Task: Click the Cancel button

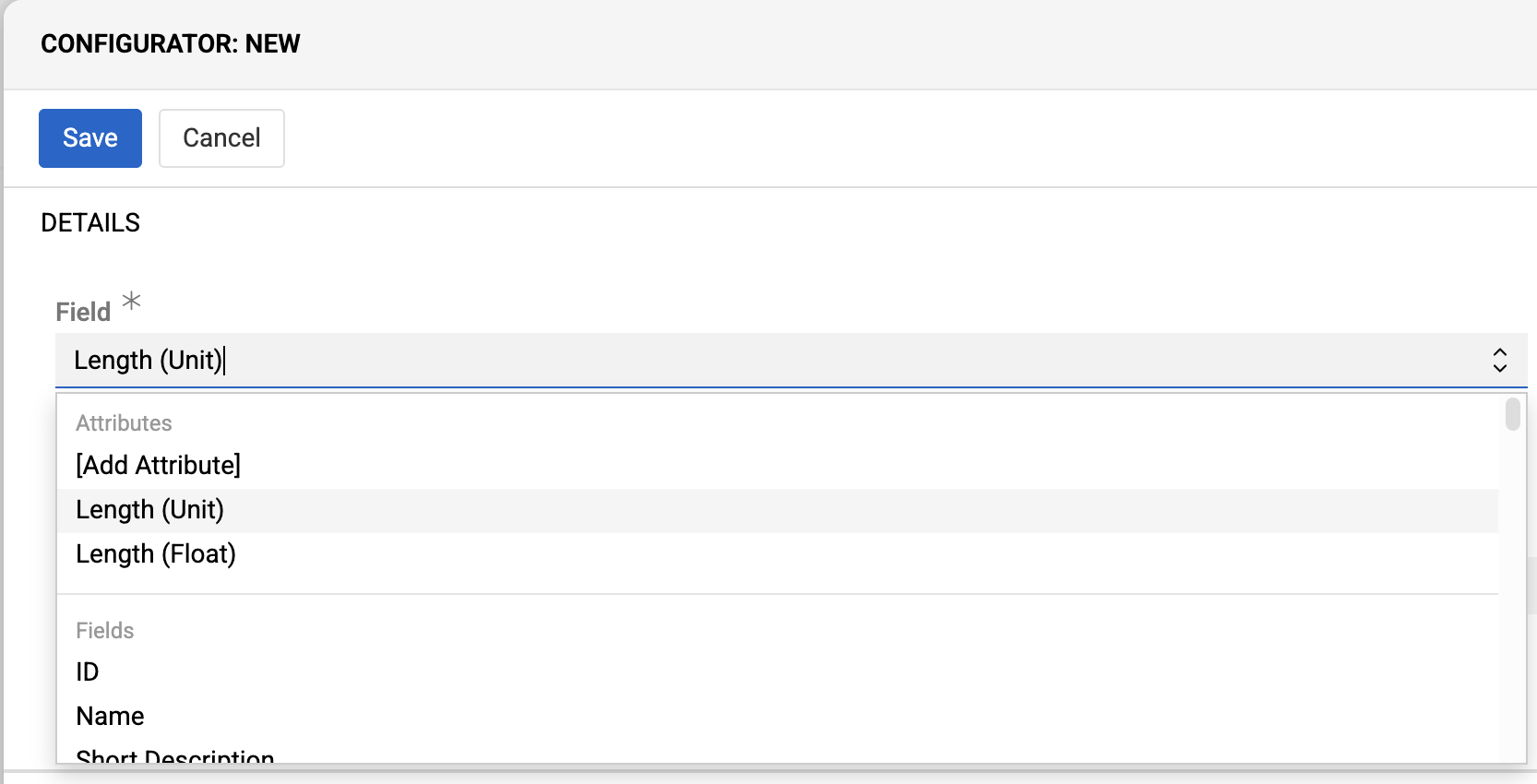Action: click(x=221, y=137)
